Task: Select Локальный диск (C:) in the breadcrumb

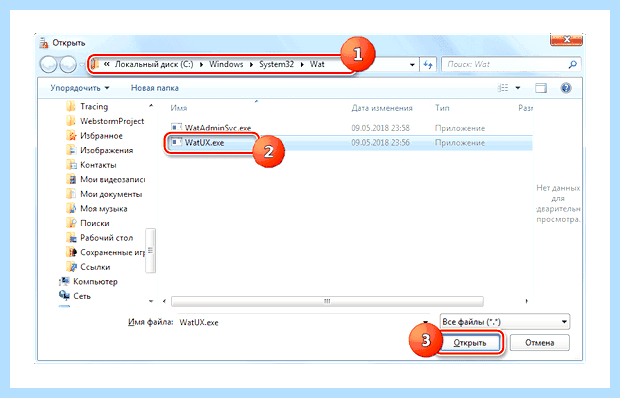Action: (154, 64)
